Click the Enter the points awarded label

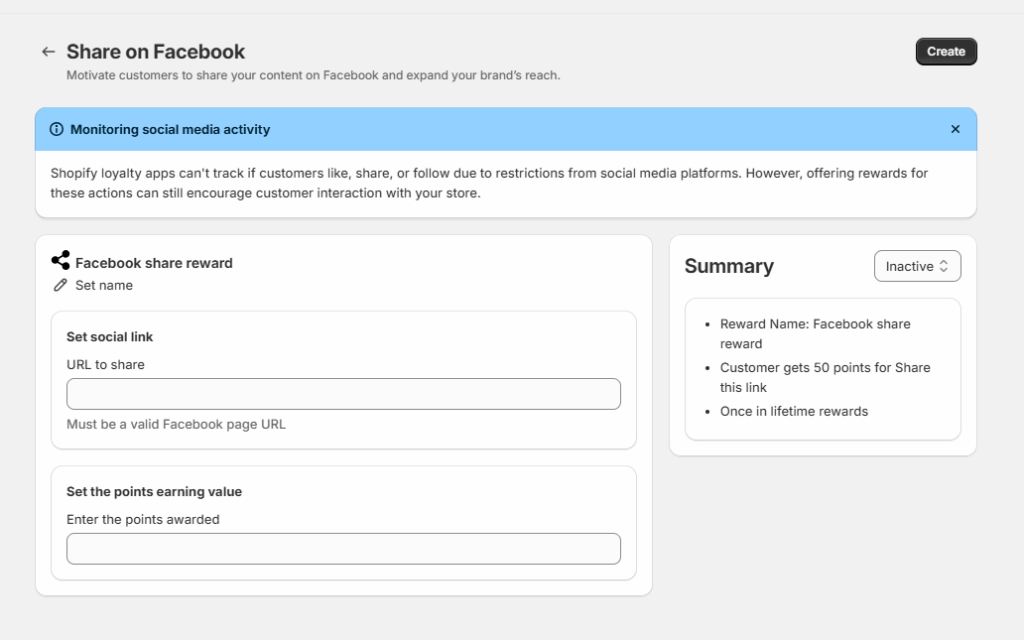143,520
